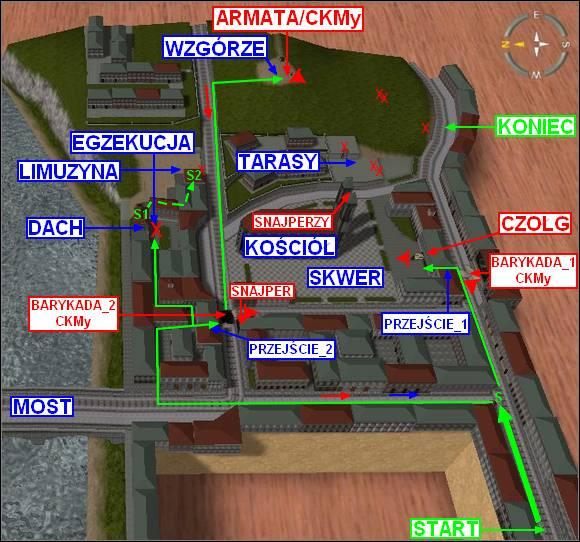Select the ARMATA/CKMy label
This screenshot has height=542, width=580.
pyautogui.click(x=289, y=18)
